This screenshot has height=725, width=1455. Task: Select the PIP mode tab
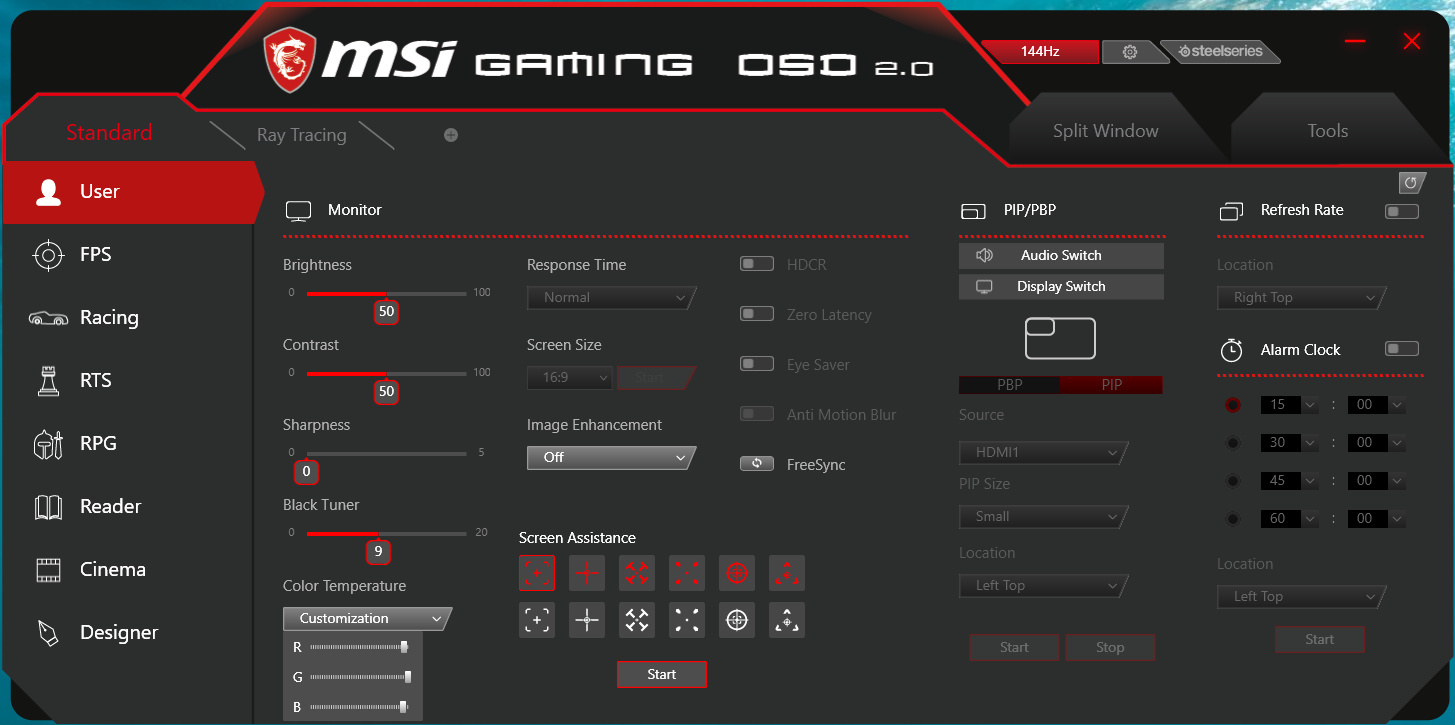point(1112,385)
